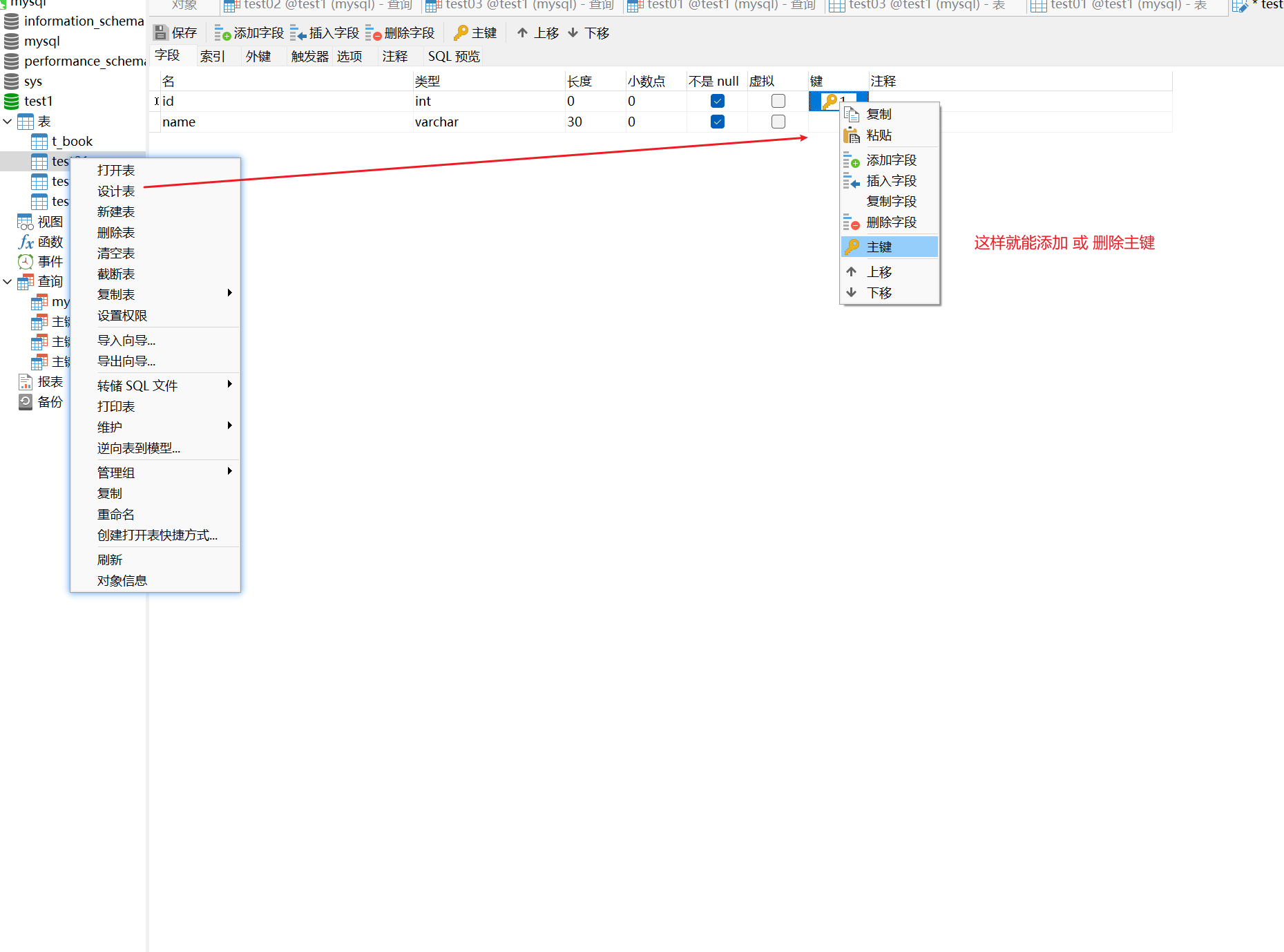Click the insert field (插入字段) toolbar icon
Viewport: 1284px width, 952px height.
click(298, 32)
